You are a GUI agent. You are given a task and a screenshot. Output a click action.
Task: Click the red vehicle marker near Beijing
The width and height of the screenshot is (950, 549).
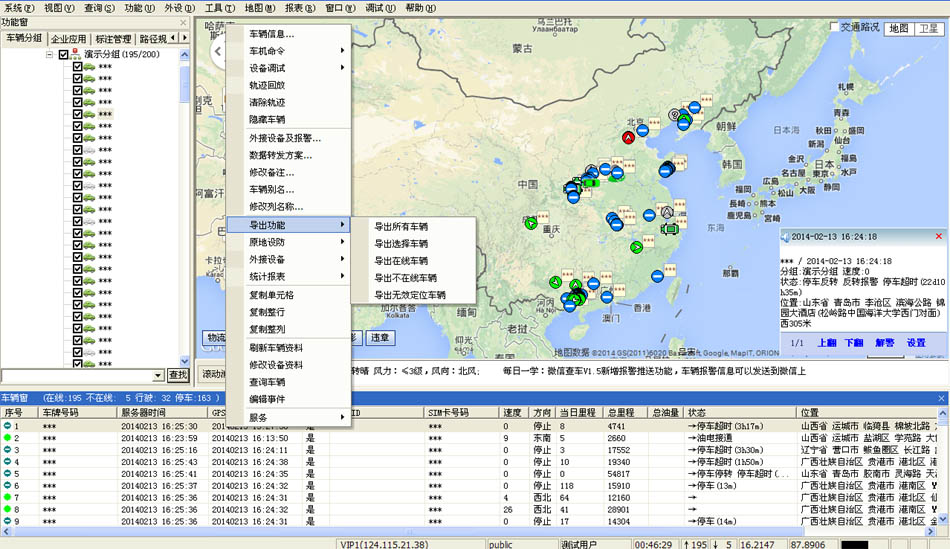point(629,139)
